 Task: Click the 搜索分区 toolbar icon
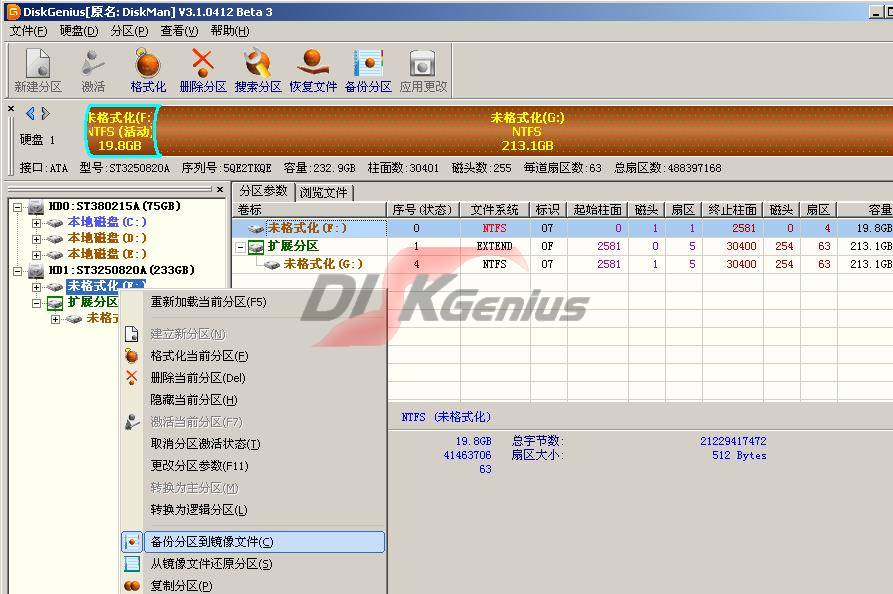[258, 71]
